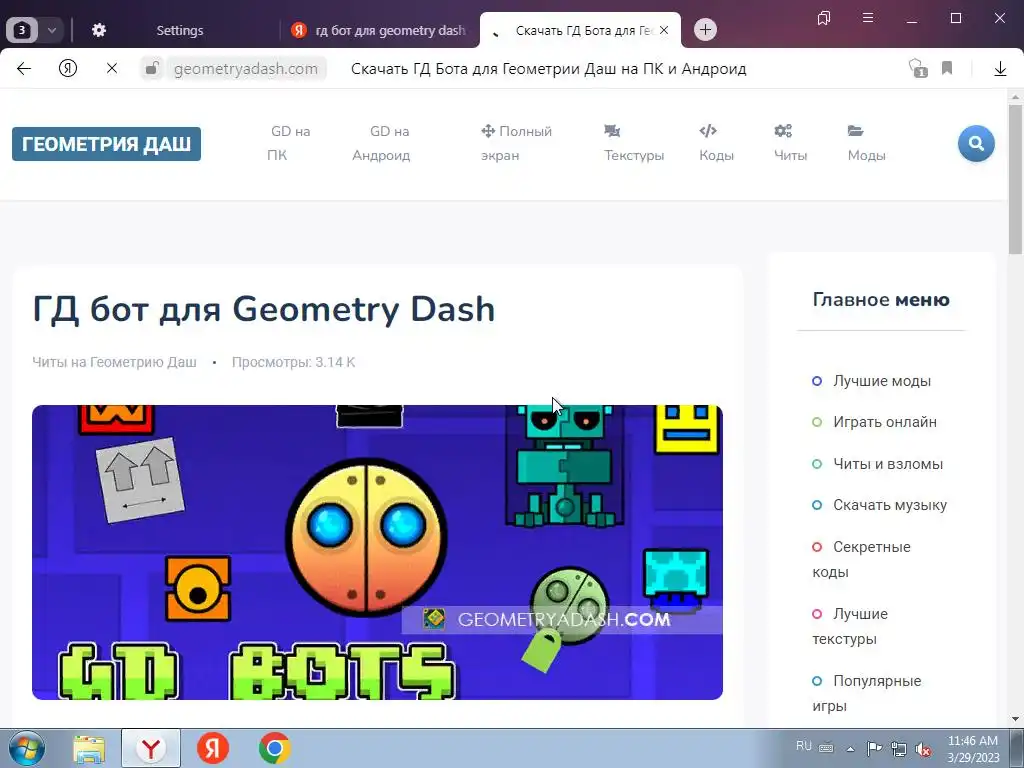
Task: Open 'Лучшие текстуры' sidebar link
Action: pyautogui.click(x=850, y=626)
